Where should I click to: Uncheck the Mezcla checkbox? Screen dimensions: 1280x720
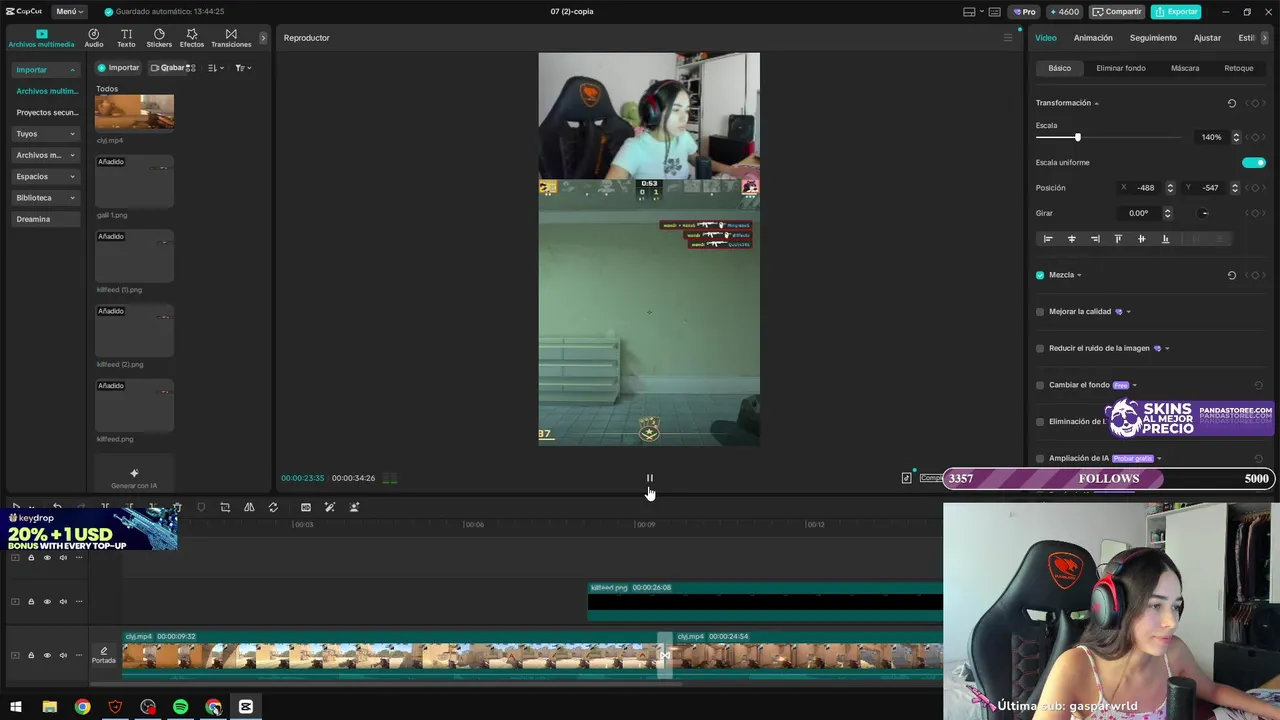[x=1040, y=275]
